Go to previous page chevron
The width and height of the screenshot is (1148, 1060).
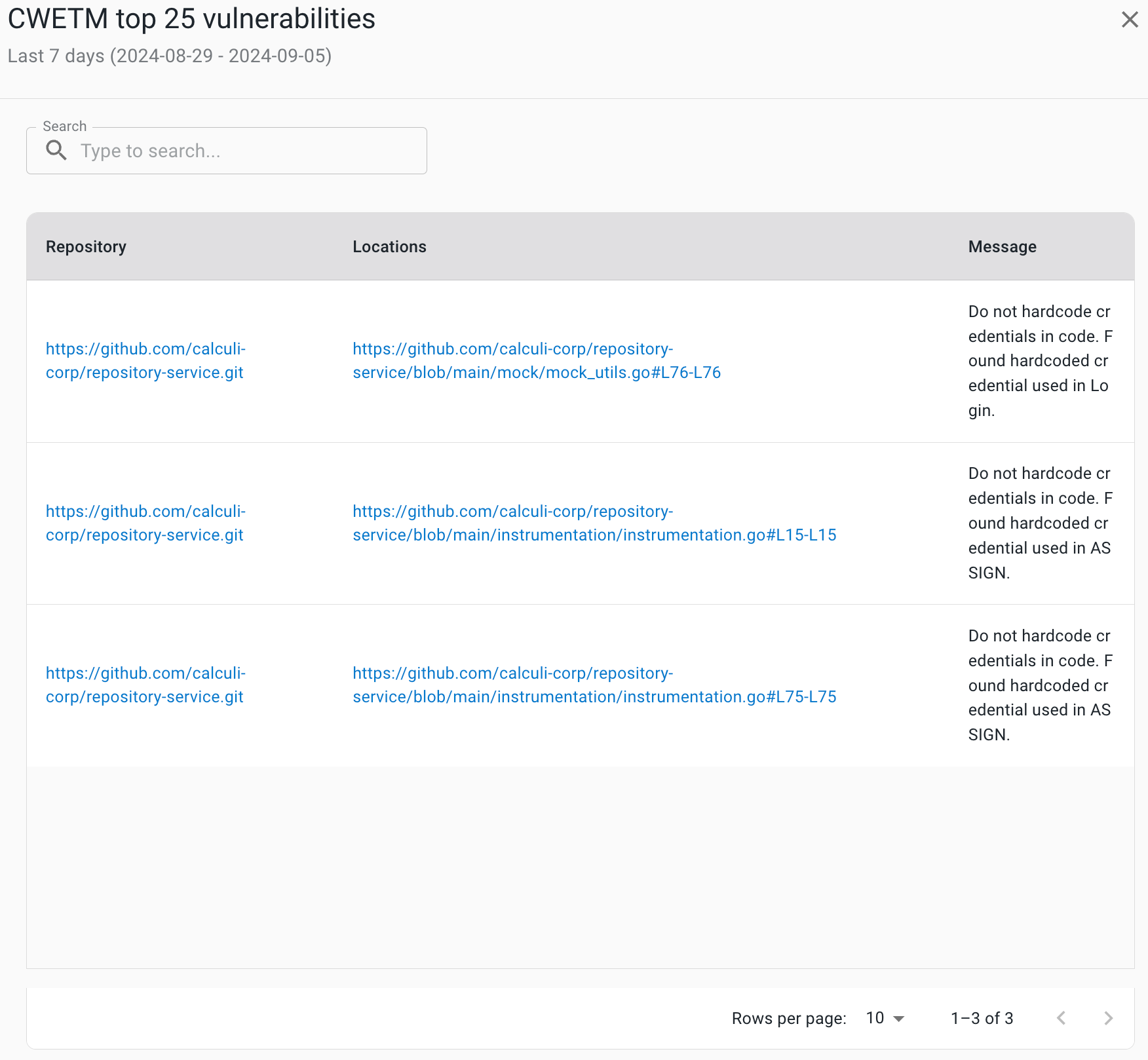(x=1061, y=1018)
